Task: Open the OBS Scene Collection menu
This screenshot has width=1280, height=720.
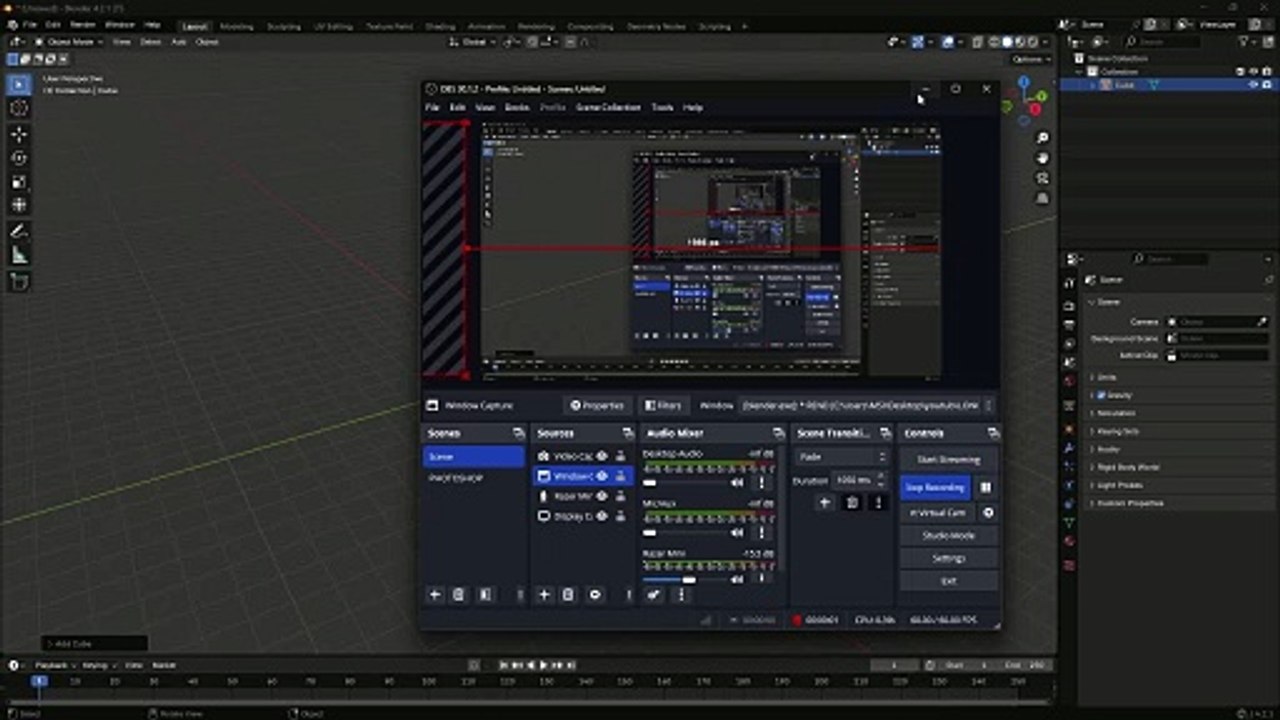Action: (x=608, y=107)
